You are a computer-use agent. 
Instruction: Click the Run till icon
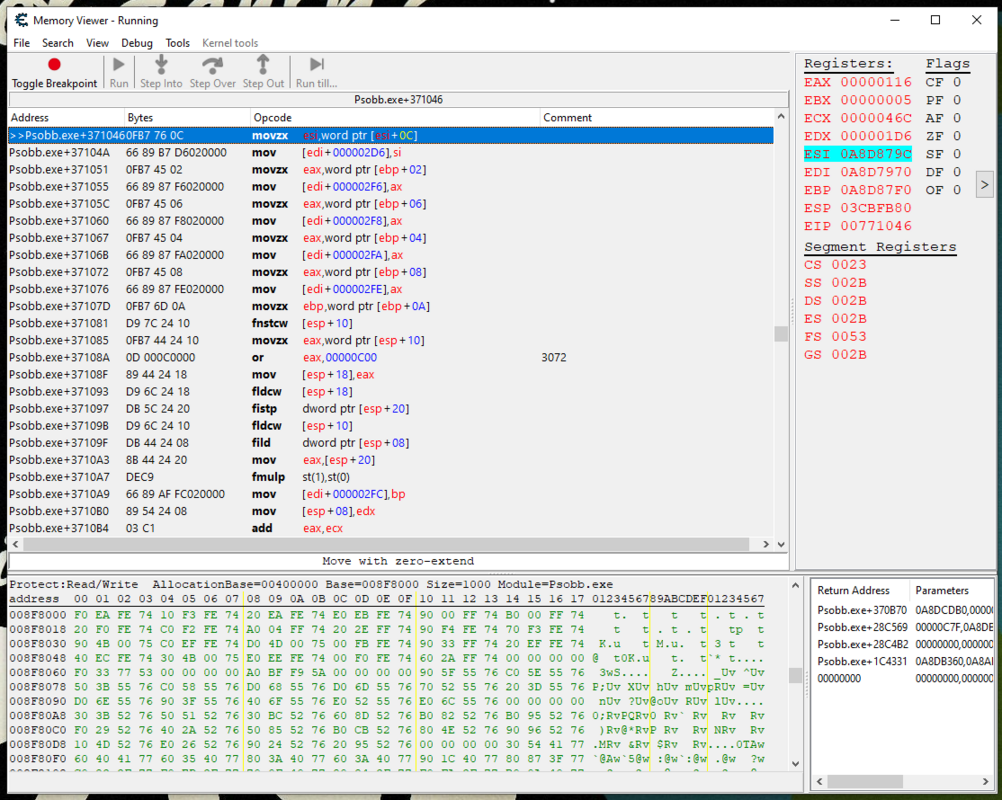click(316, 65)
